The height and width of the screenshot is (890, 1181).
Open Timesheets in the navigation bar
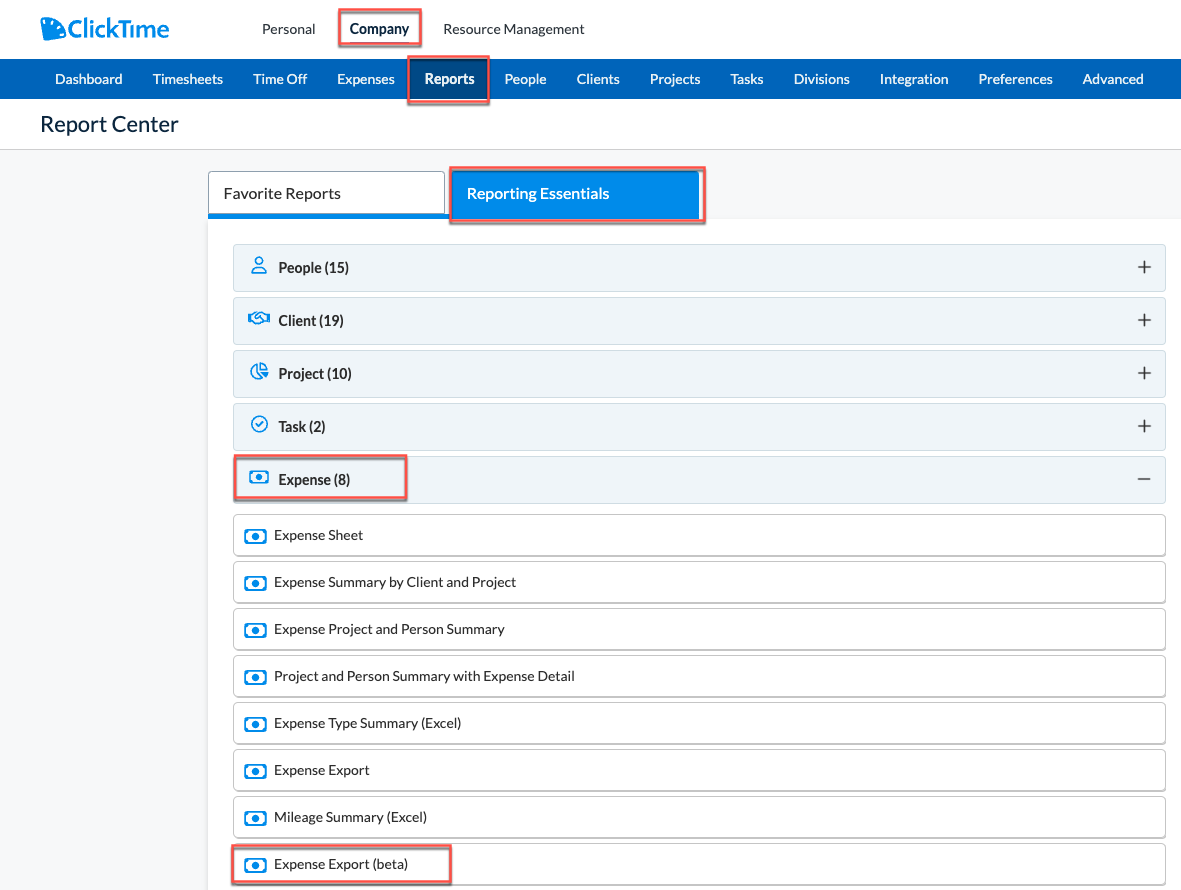point(188,79)
